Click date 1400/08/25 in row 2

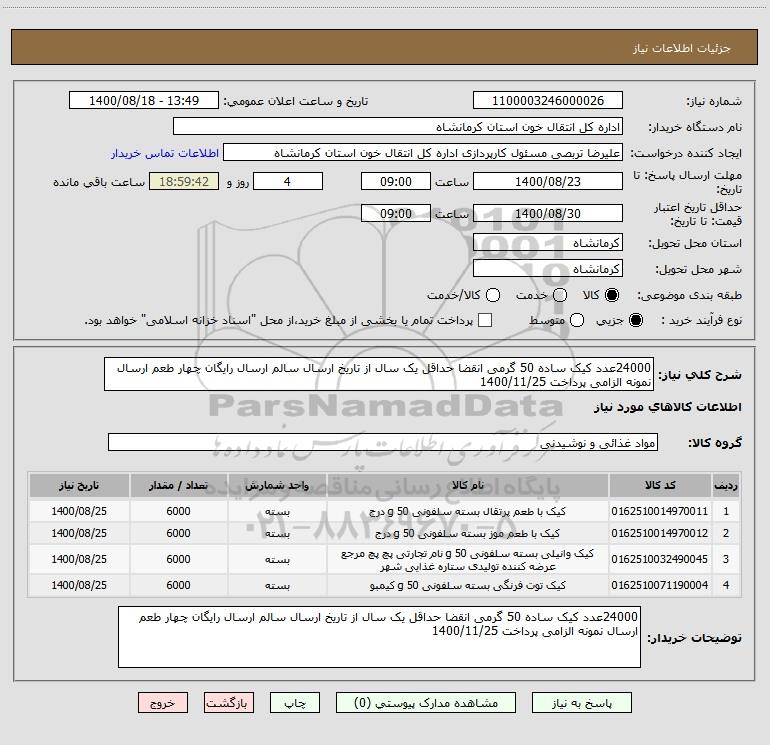pos(79,533)
